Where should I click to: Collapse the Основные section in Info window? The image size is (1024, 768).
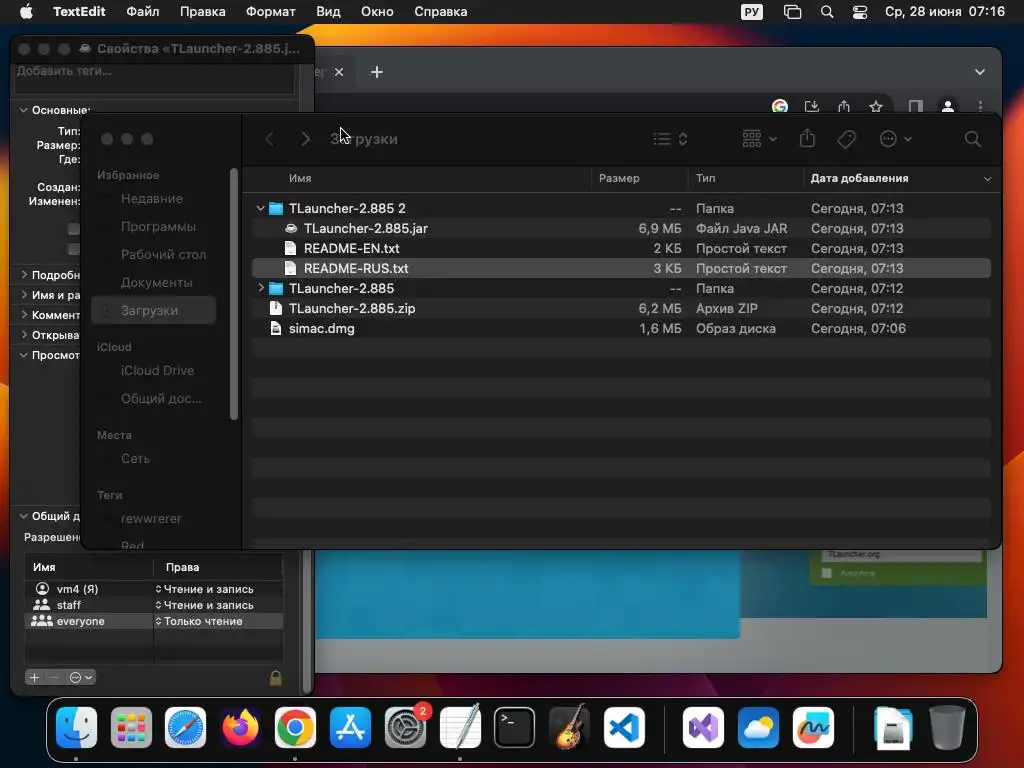tap(24, 110)
